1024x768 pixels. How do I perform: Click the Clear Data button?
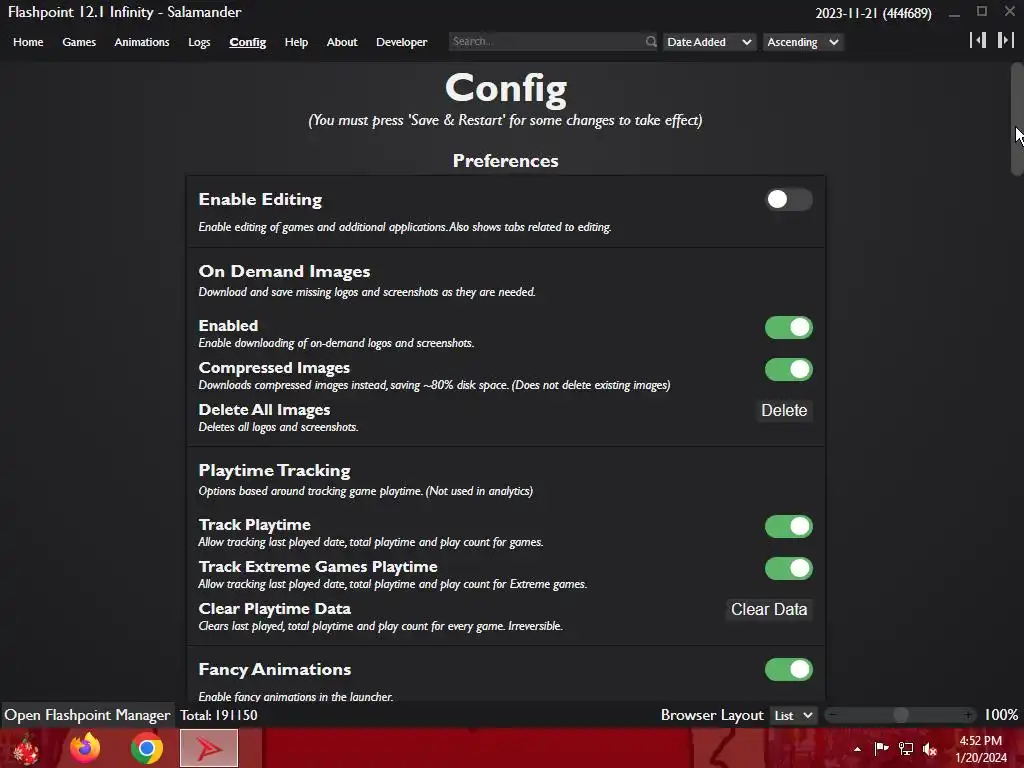769,609
